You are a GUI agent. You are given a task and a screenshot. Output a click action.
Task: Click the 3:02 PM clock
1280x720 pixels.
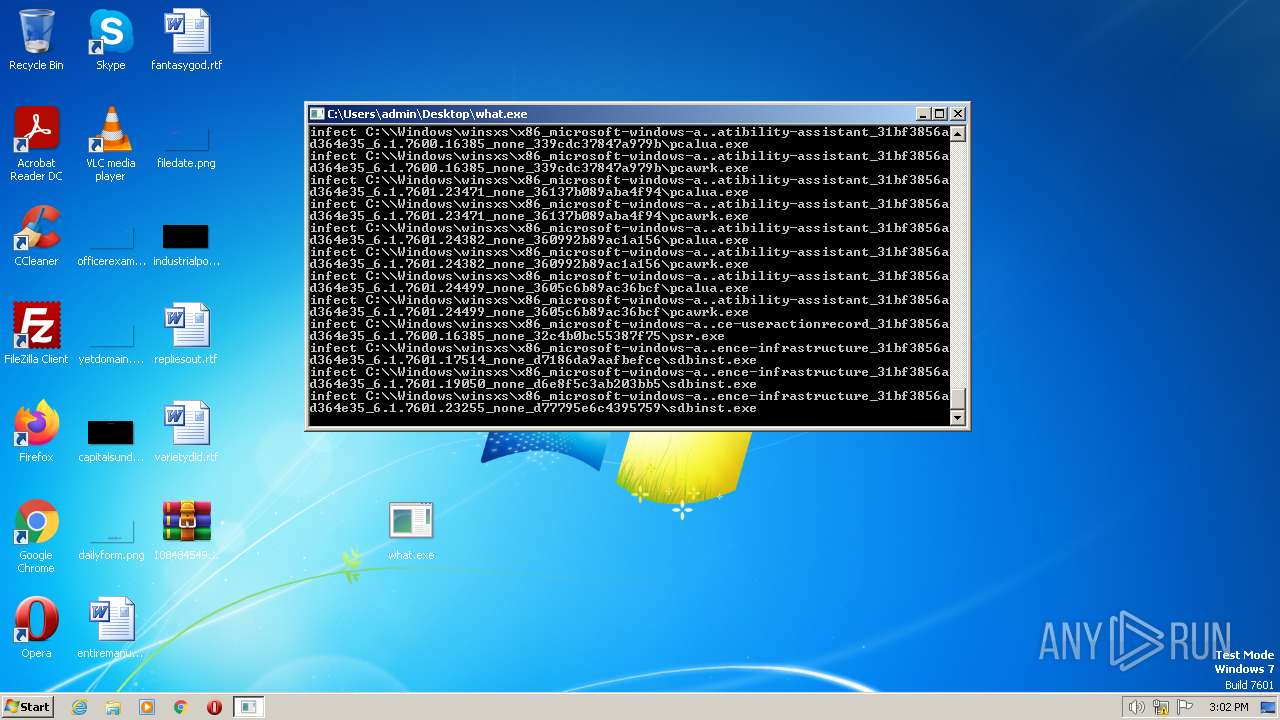point(1229,707)
